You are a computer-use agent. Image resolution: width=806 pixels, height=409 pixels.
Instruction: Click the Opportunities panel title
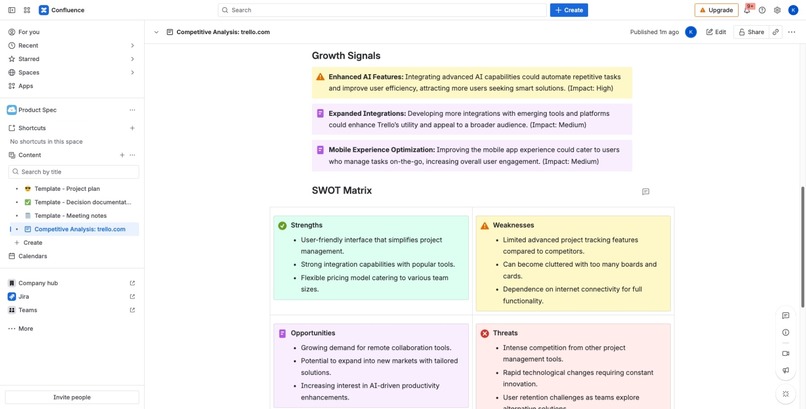pos(313,333)
